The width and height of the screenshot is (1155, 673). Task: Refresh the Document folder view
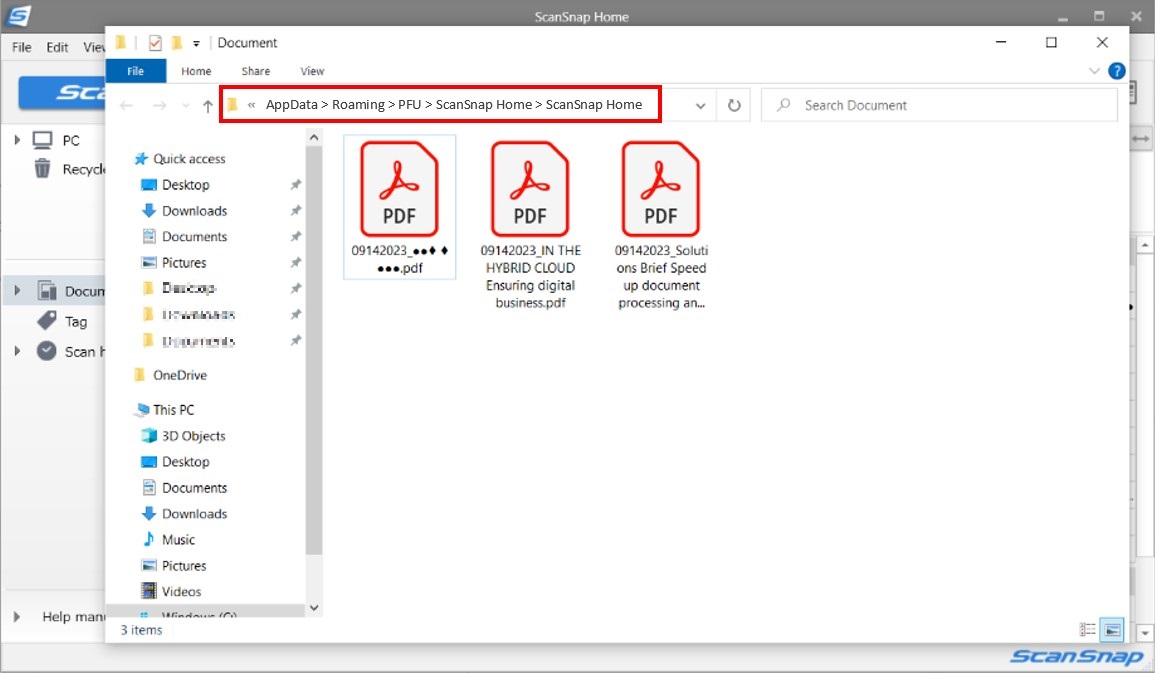coord(734,105)
